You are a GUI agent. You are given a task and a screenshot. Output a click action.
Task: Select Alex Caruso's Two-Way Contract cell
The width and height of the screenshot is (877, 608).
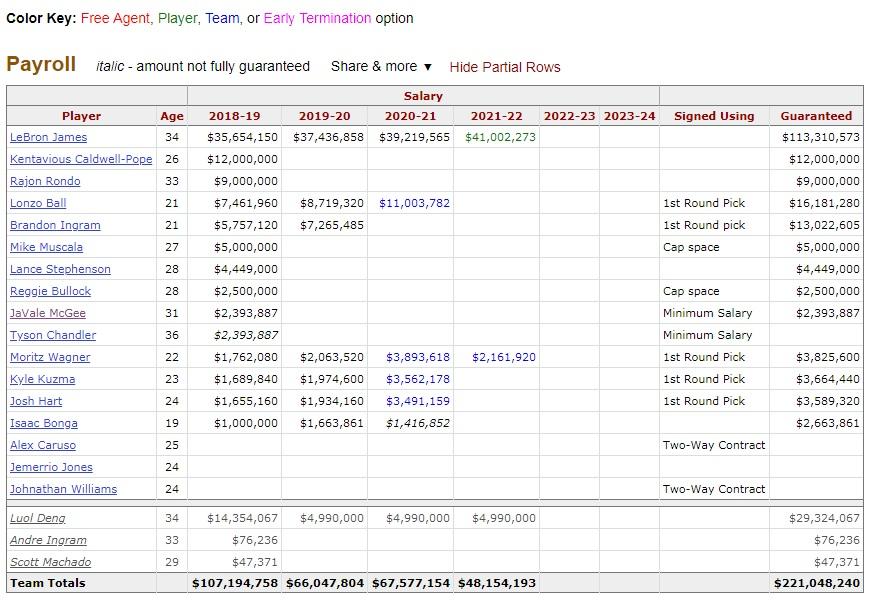pos(714,445)
